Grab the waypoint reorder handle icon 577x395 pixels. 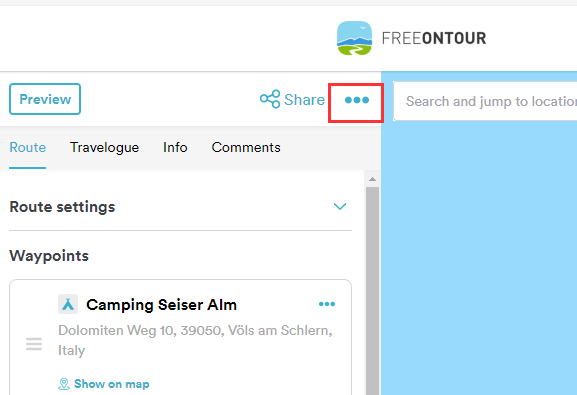[34, 344]
